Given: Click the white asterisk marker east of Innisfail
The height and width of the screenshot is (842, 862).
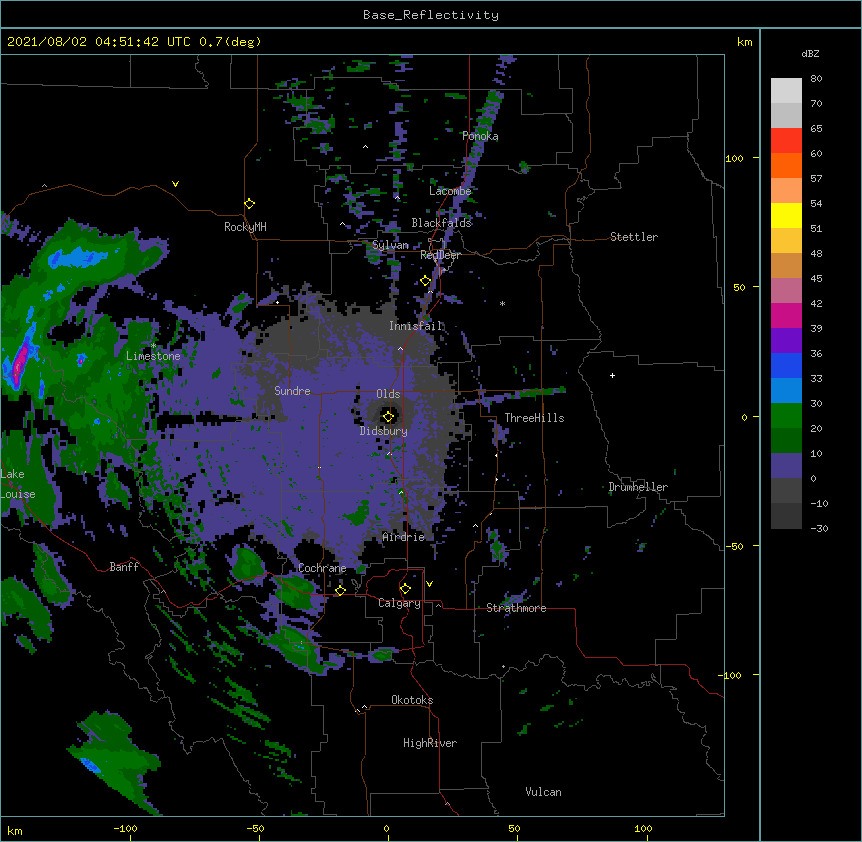Looking at the screenshot, I should coord(502,304).
